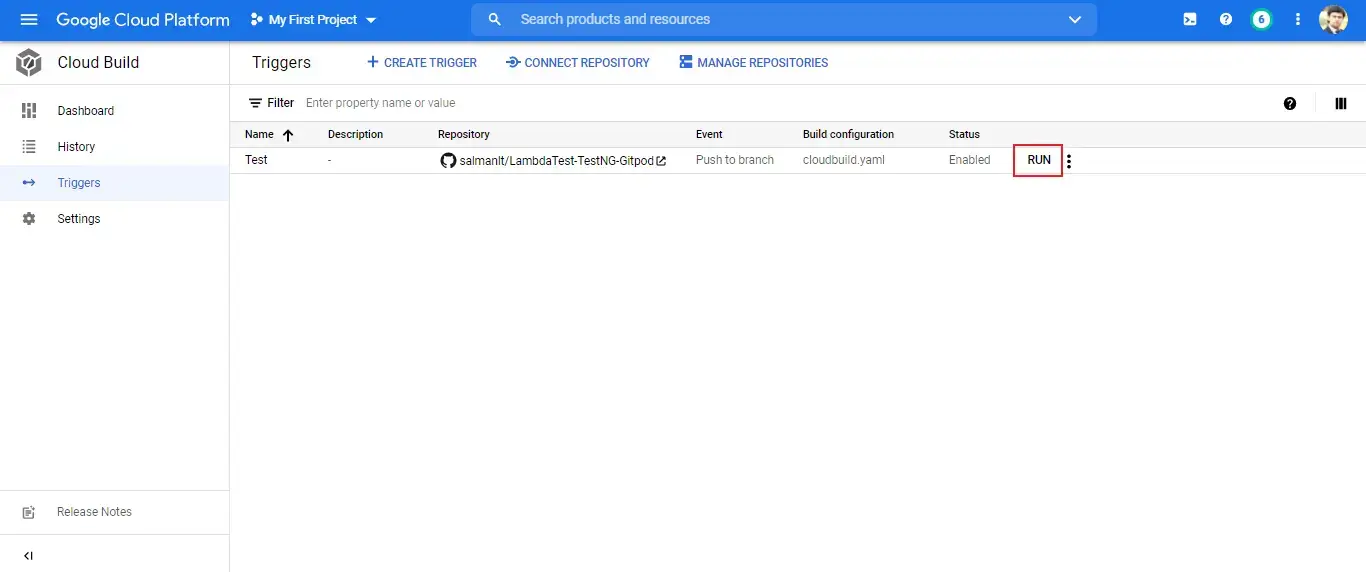Open column display options icon
This screenshot has height=572, width=1366.
[x=1341, y=103]
